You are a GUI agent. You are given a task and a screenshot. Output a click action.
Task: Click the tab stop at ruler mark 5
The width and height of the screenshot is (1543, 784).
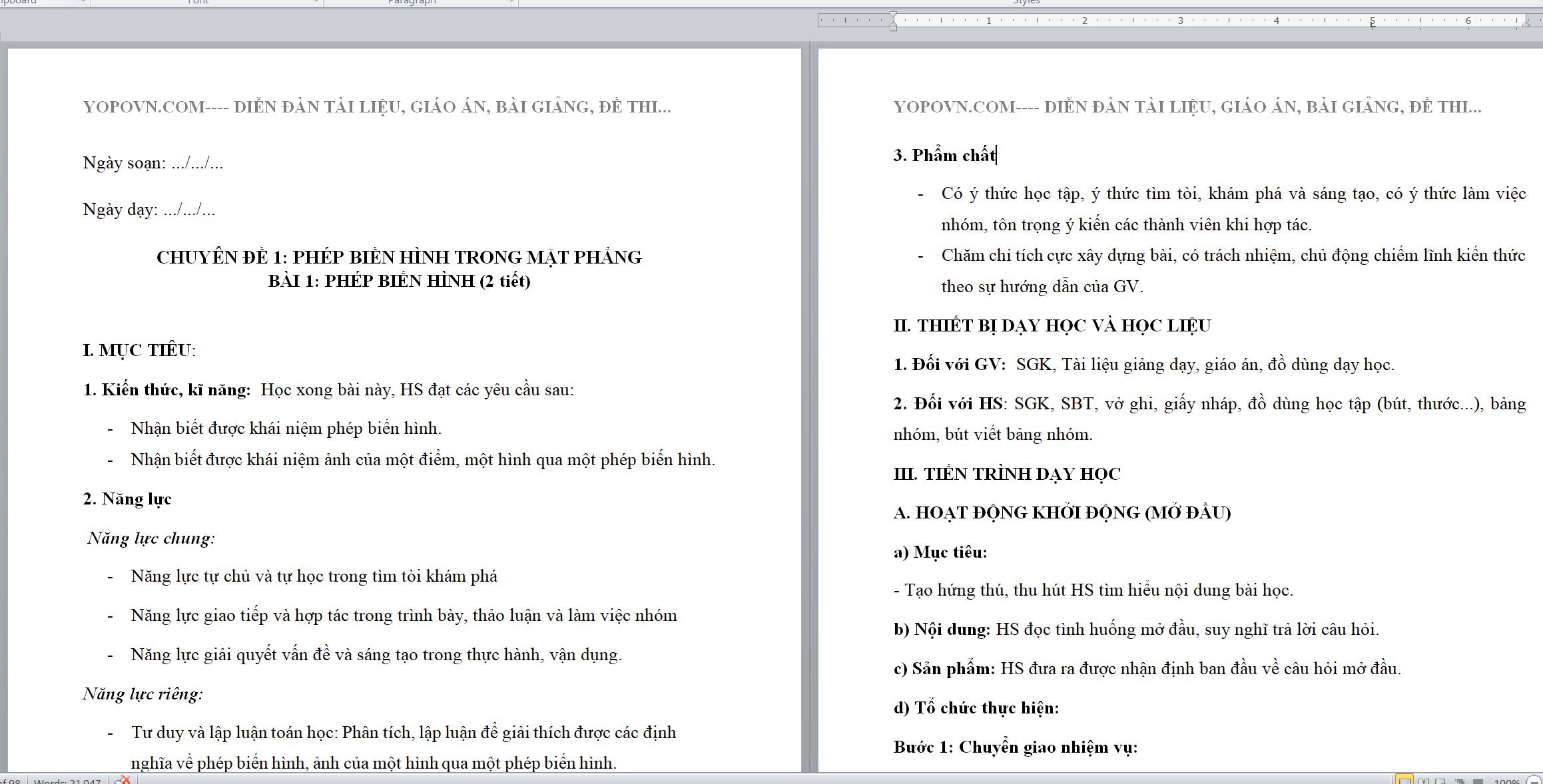1373,25
